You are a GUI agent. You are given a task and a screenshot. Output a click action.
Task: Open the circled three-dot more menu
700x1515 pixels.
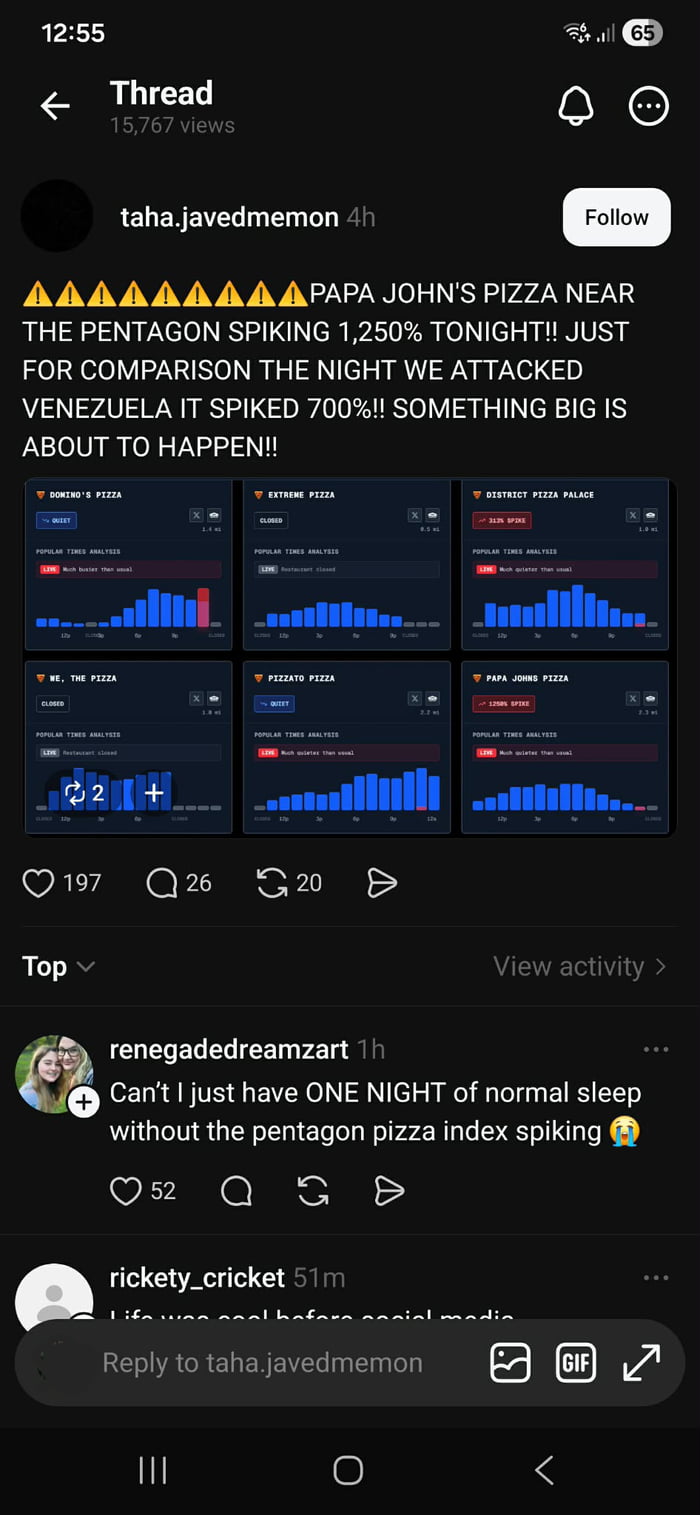[648, 105]
